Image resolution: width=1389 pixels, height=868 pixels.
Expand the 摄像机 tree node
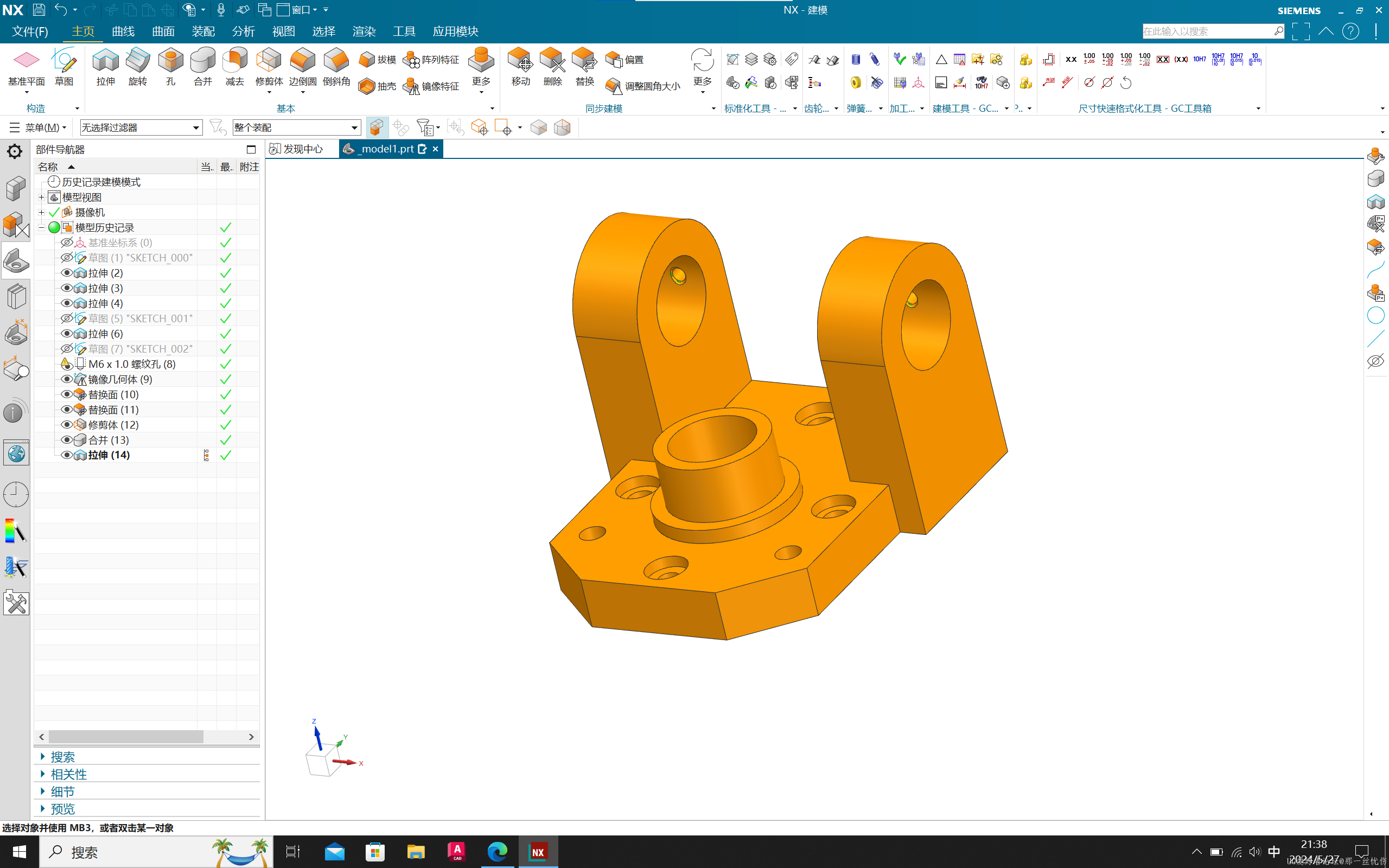[41, 213]
